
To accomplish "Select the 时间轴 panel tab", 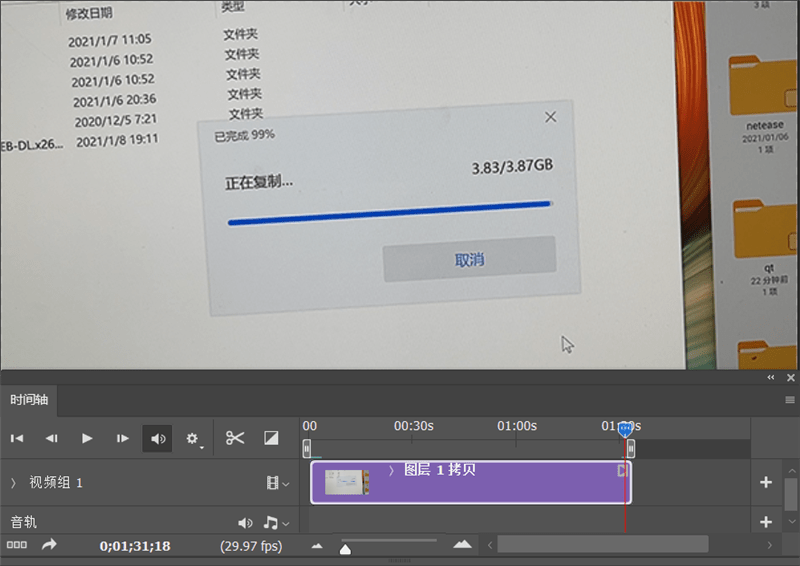I will click(29, 400).
